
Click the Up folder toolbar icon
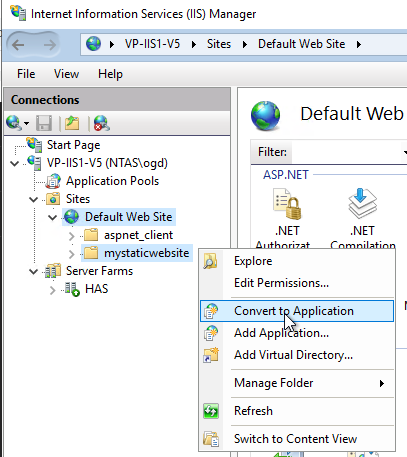72,123
